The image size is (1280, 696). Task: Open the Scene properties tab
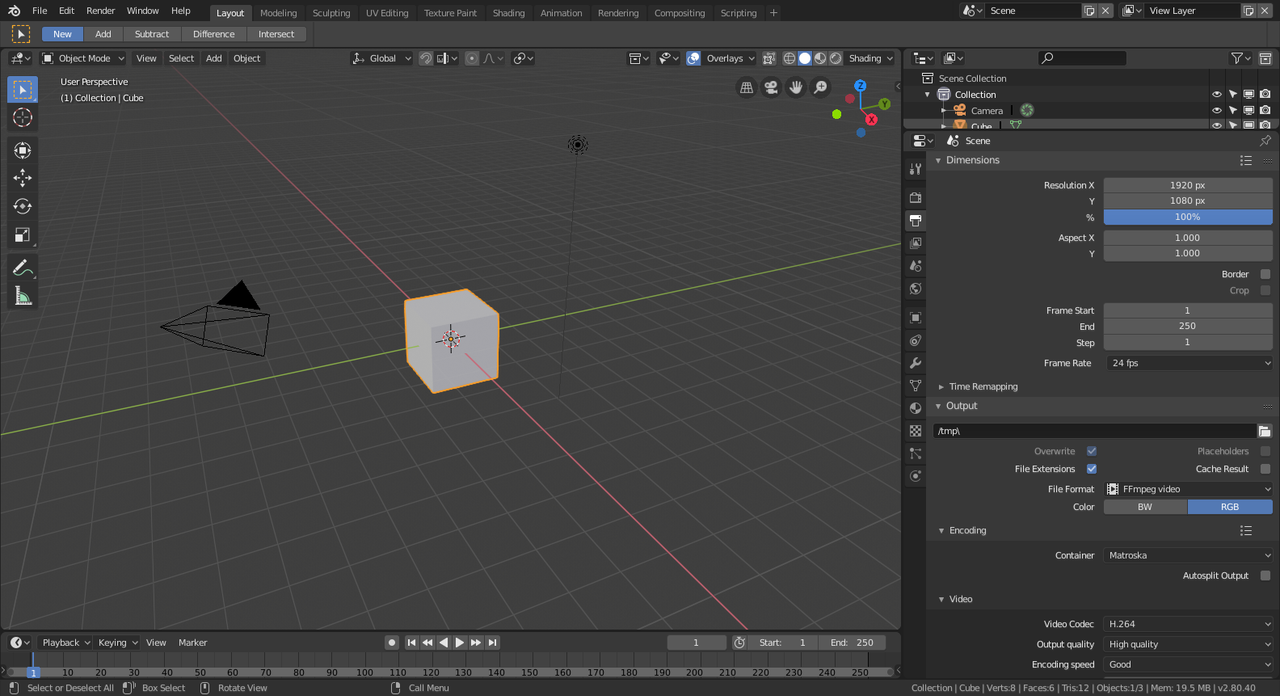915,266
